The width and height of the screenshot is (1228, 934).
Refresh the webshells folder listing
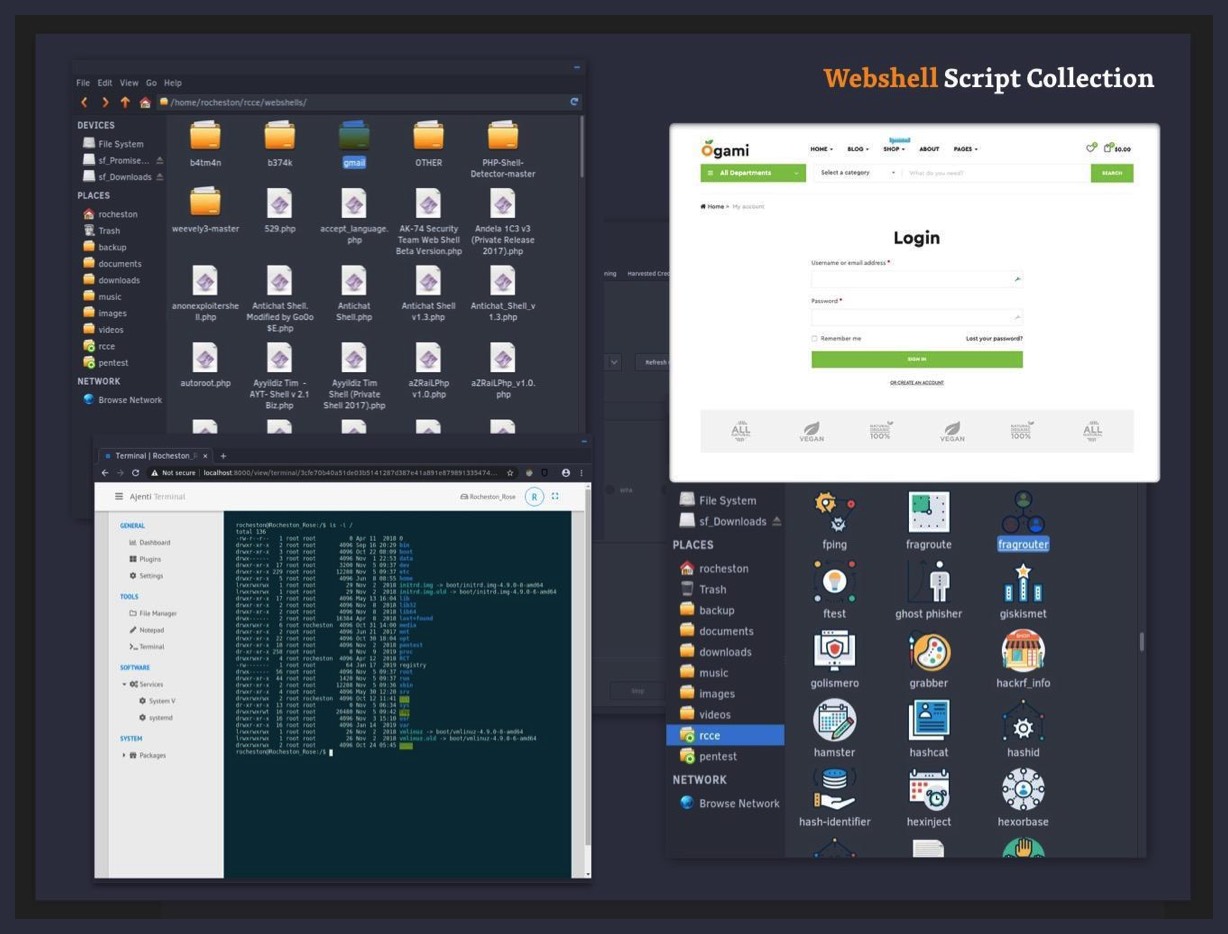574,102
